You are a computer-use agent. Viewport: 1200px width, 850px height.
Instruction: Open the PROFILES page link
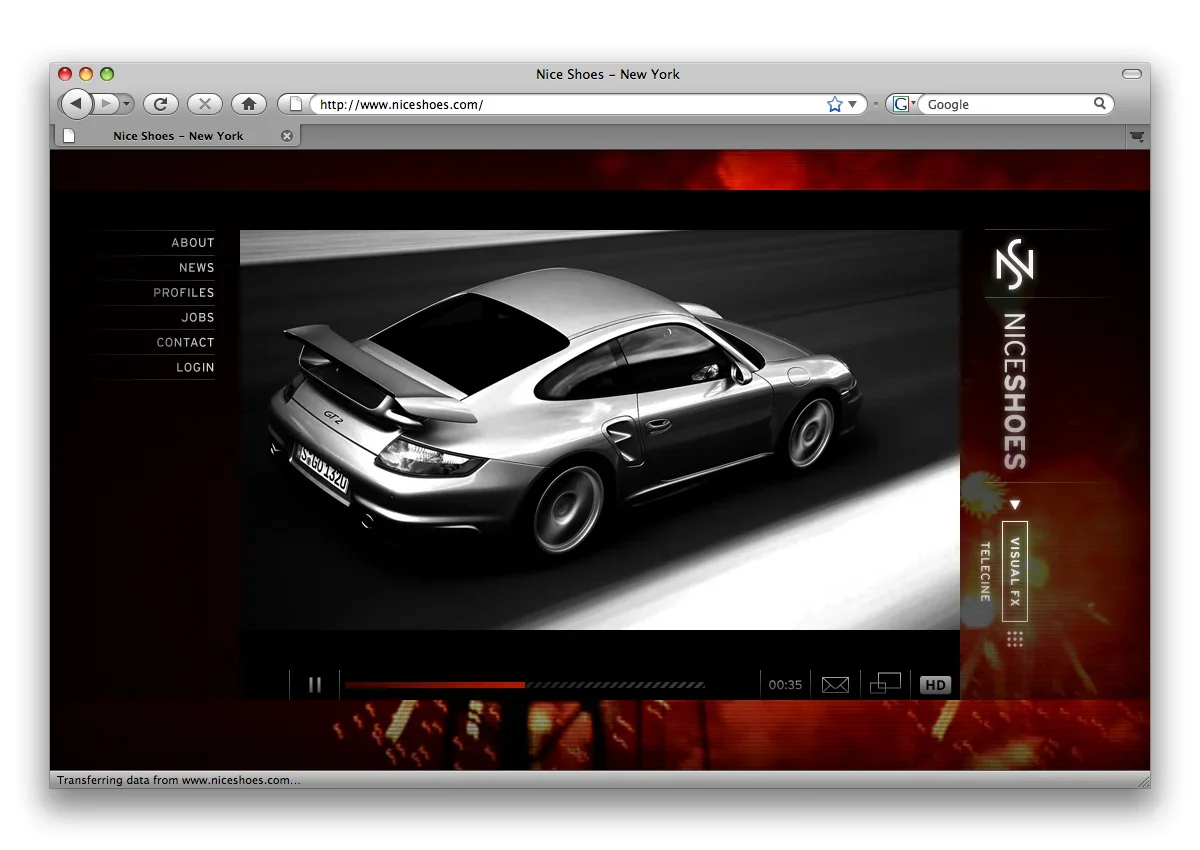coord(183,292)
